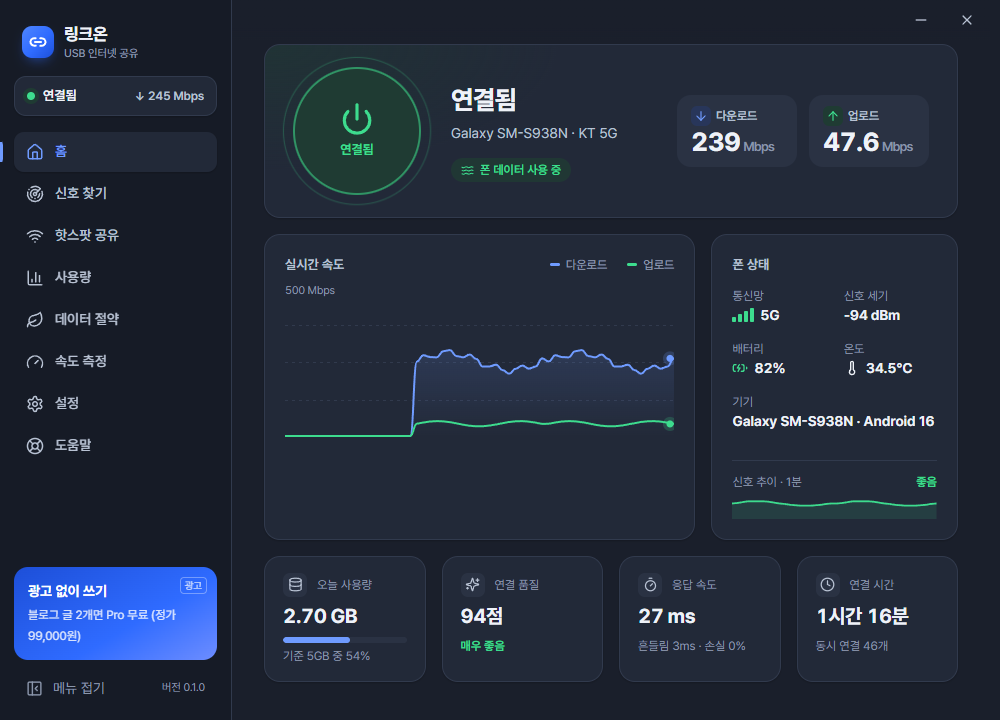Open the 홈 menu item
Image resolution: width=1000 pixels, height=720 pixels.
[115, 152]
